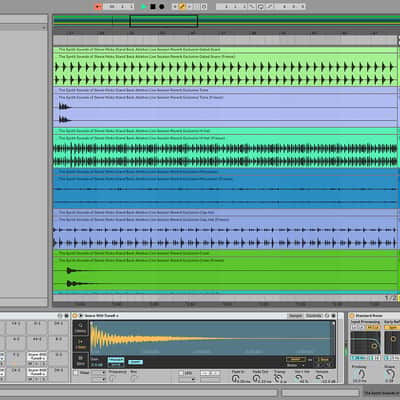Toggle the Reverb device power button
This screenshot has height=400, width=400.
pos(352,315)
